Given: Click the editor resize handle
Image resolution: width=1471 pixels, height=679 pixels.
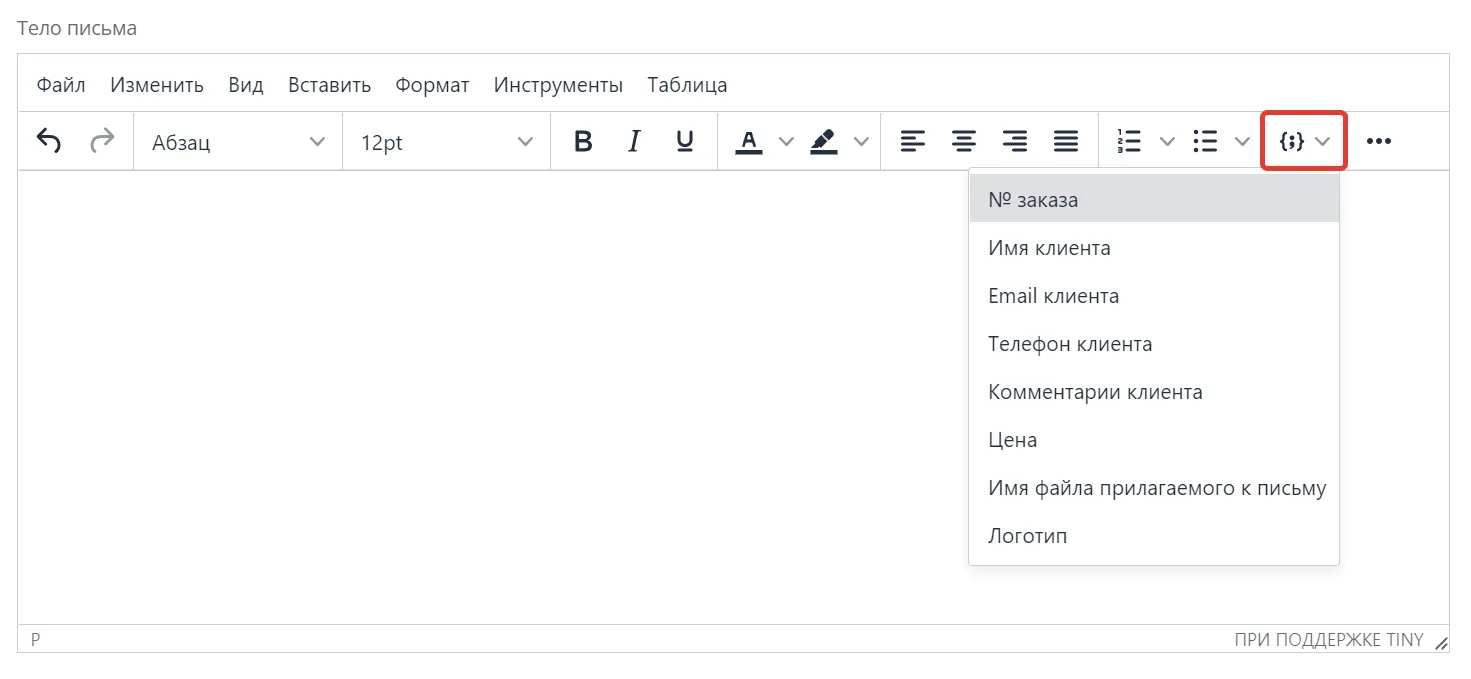Looking at the screenshot, I should coord(1441,642).
